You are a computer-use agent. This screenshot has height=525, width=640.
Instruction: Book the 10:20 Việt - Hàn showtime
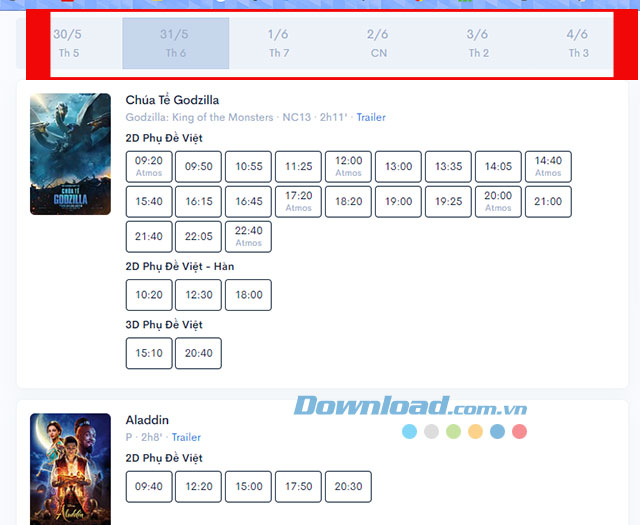point(149,295)
